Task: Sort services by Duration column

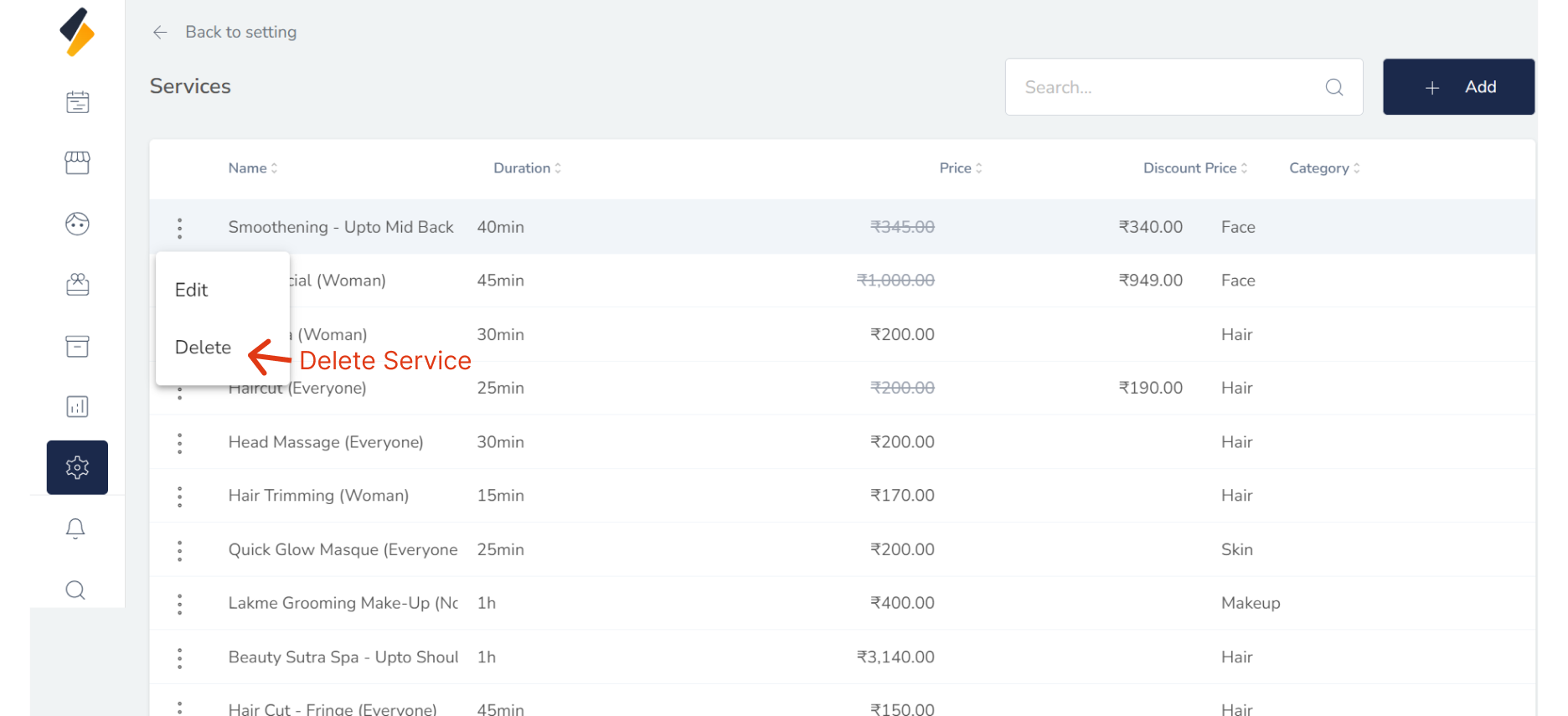Action: coord(527,168)
